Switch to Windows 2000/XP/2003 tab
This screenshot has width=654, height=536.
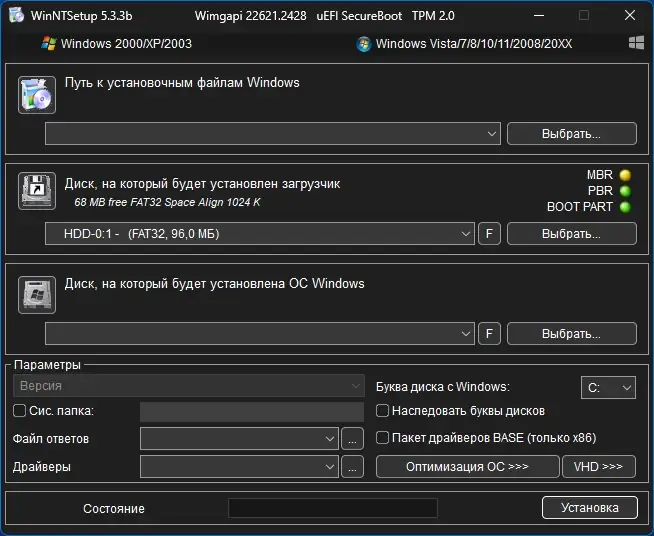point(117,43)
